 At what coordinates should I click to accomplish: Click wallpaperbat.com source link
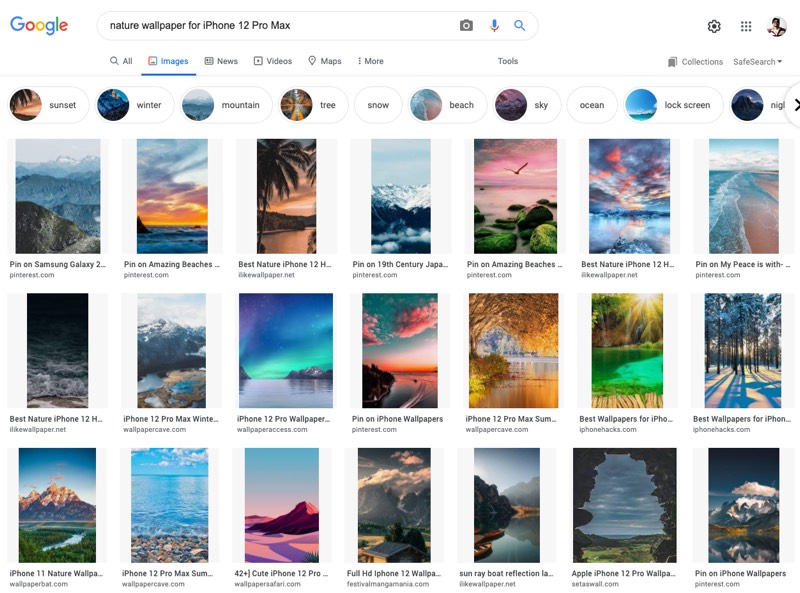38,584
